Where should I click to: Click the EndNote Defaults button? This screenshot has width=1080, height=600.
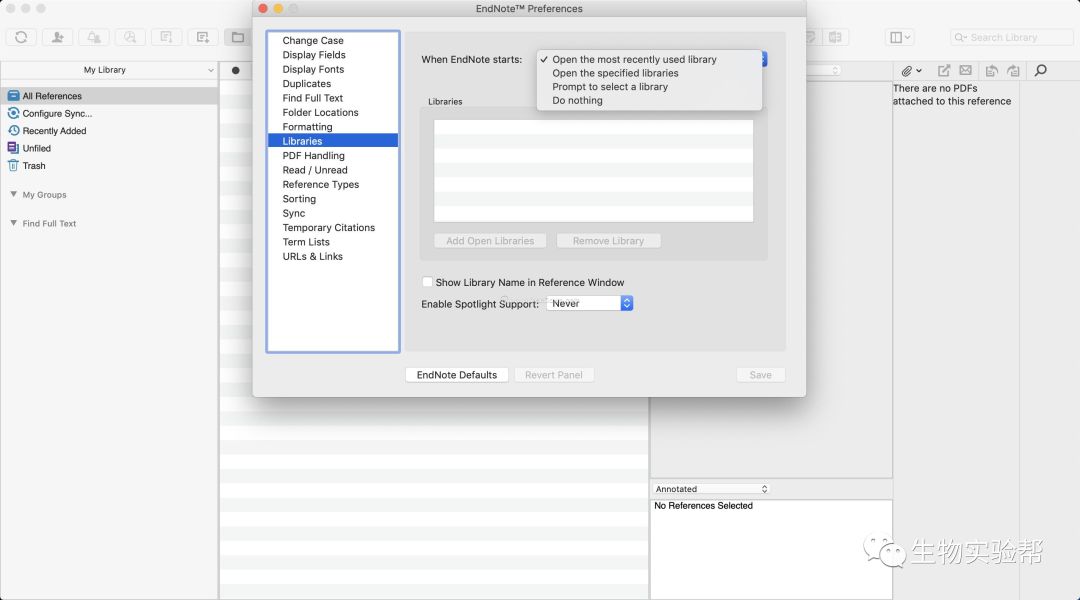coord(457,375)
